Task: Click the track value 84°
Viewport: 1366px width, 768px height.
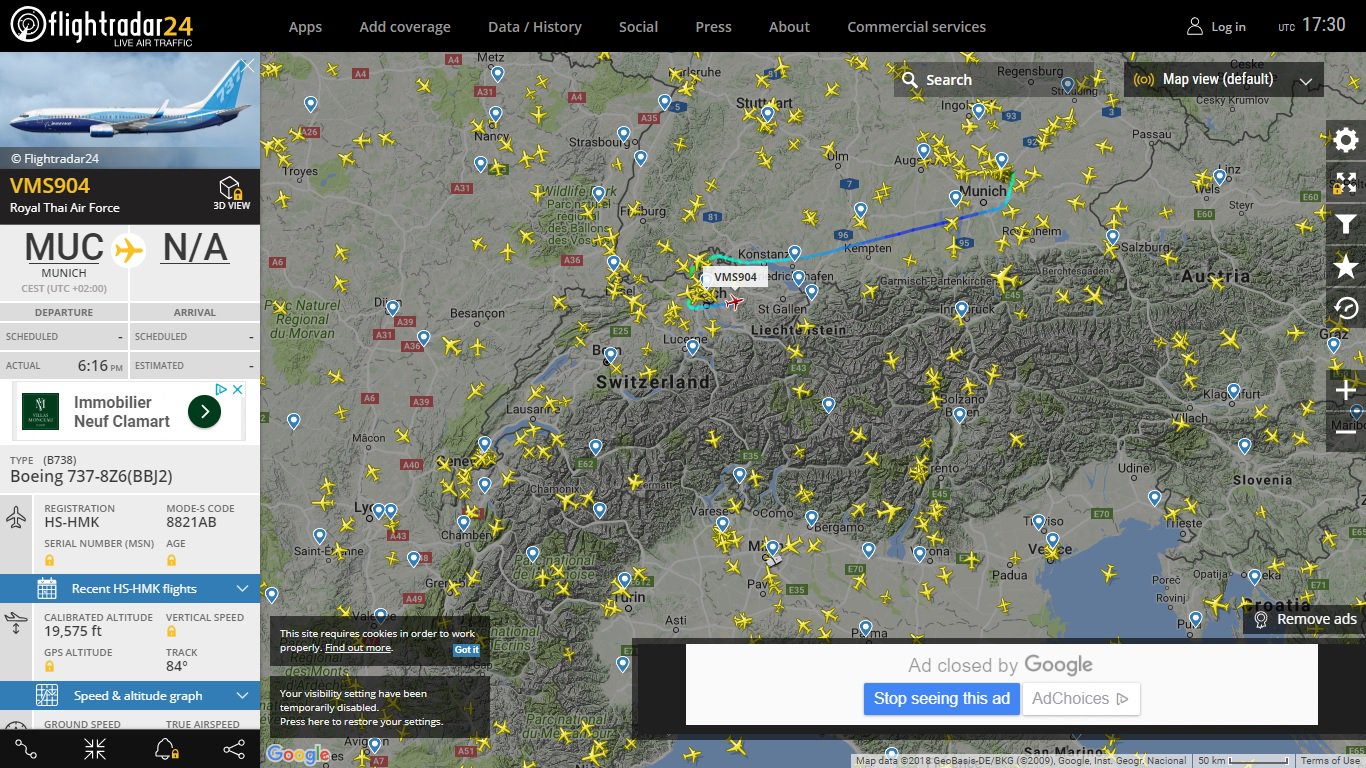Action: click(177, 666)
